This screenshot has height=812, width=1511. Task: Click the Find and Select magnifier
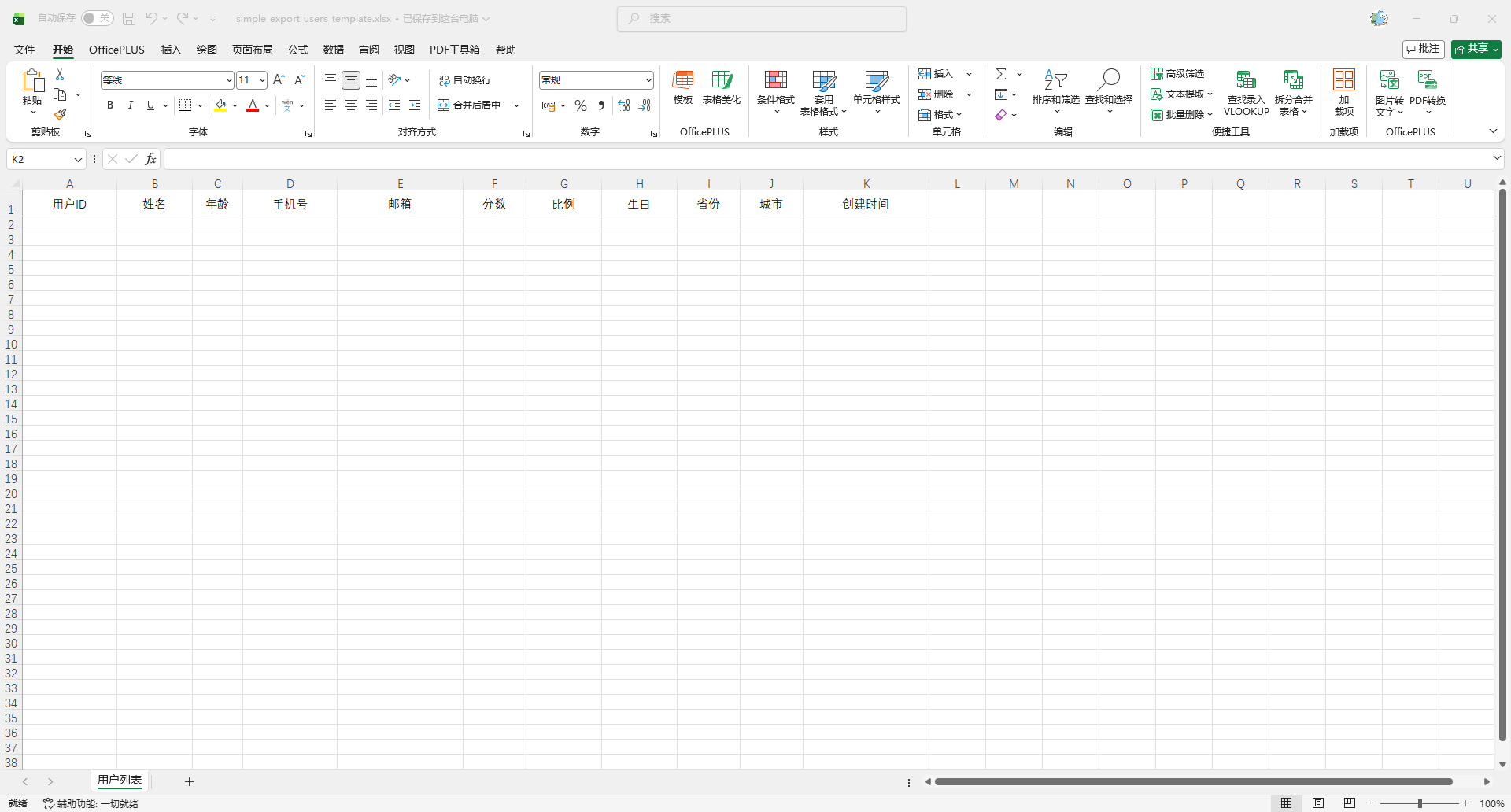[1108, 80]
